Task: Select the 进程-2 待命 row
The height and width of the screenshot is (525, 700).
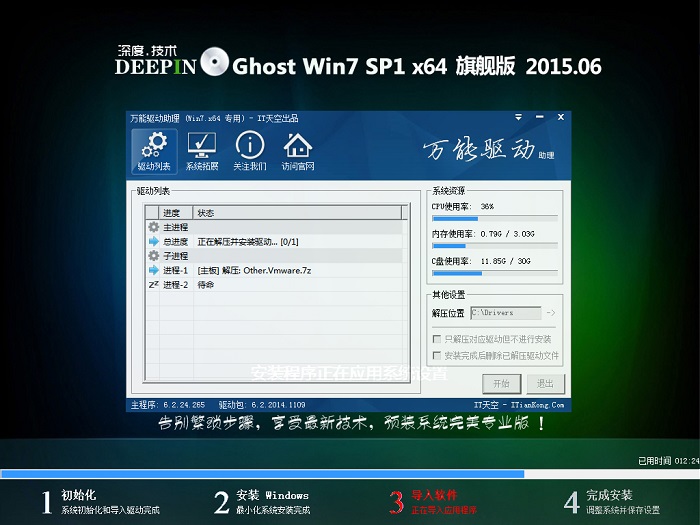Action: 274,284
